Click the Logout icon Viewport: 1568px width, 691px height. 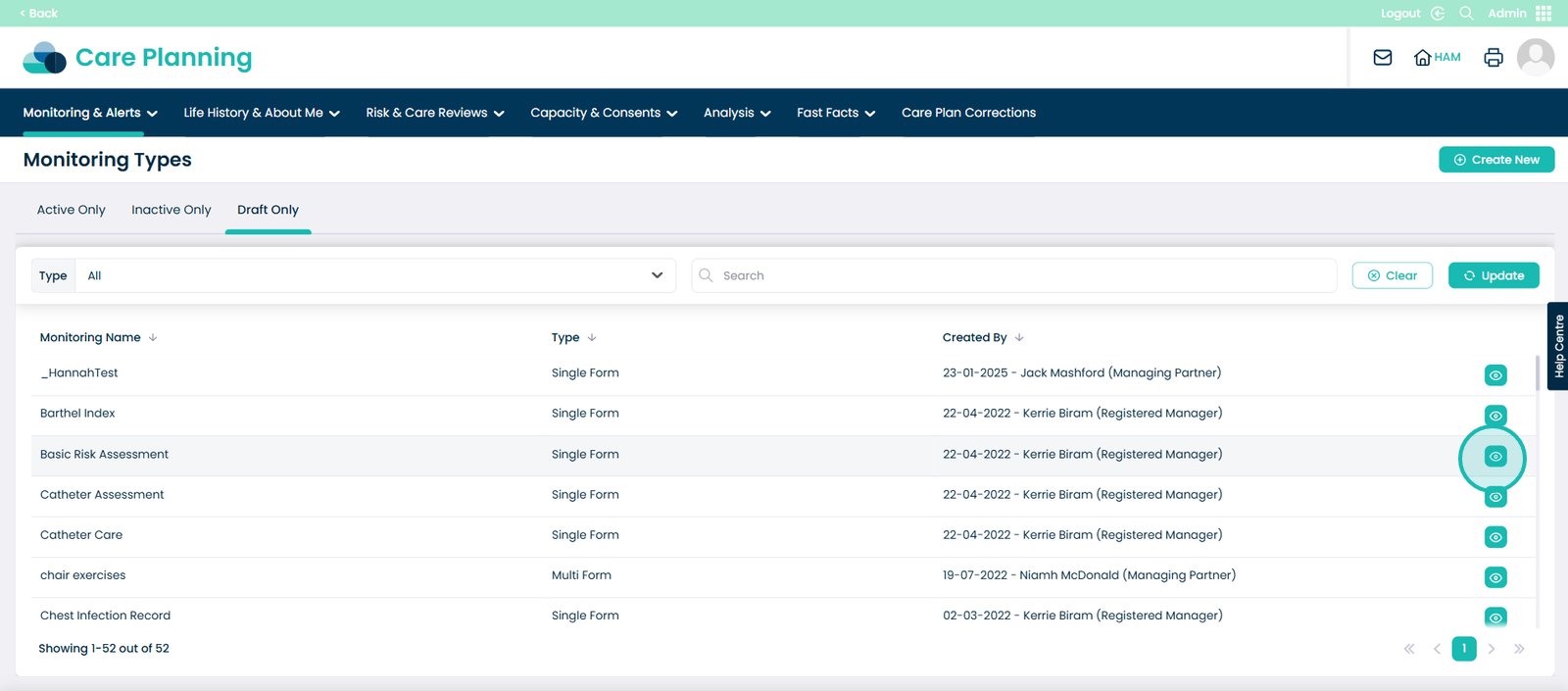pyautogui.click(x=1438, y=13)
